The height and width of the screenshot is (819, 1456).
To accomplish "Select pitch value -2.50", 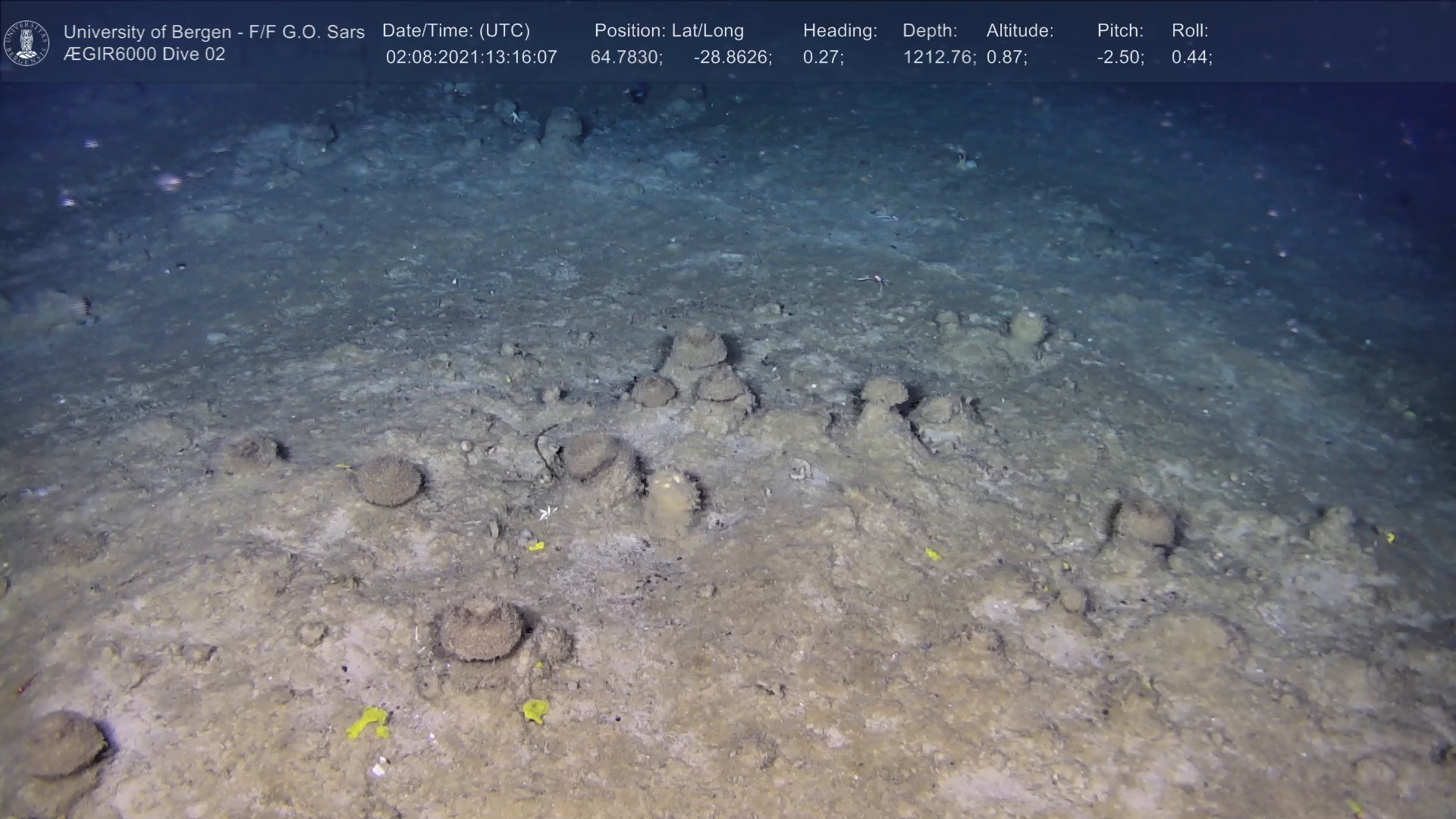I will [1120, 58].
